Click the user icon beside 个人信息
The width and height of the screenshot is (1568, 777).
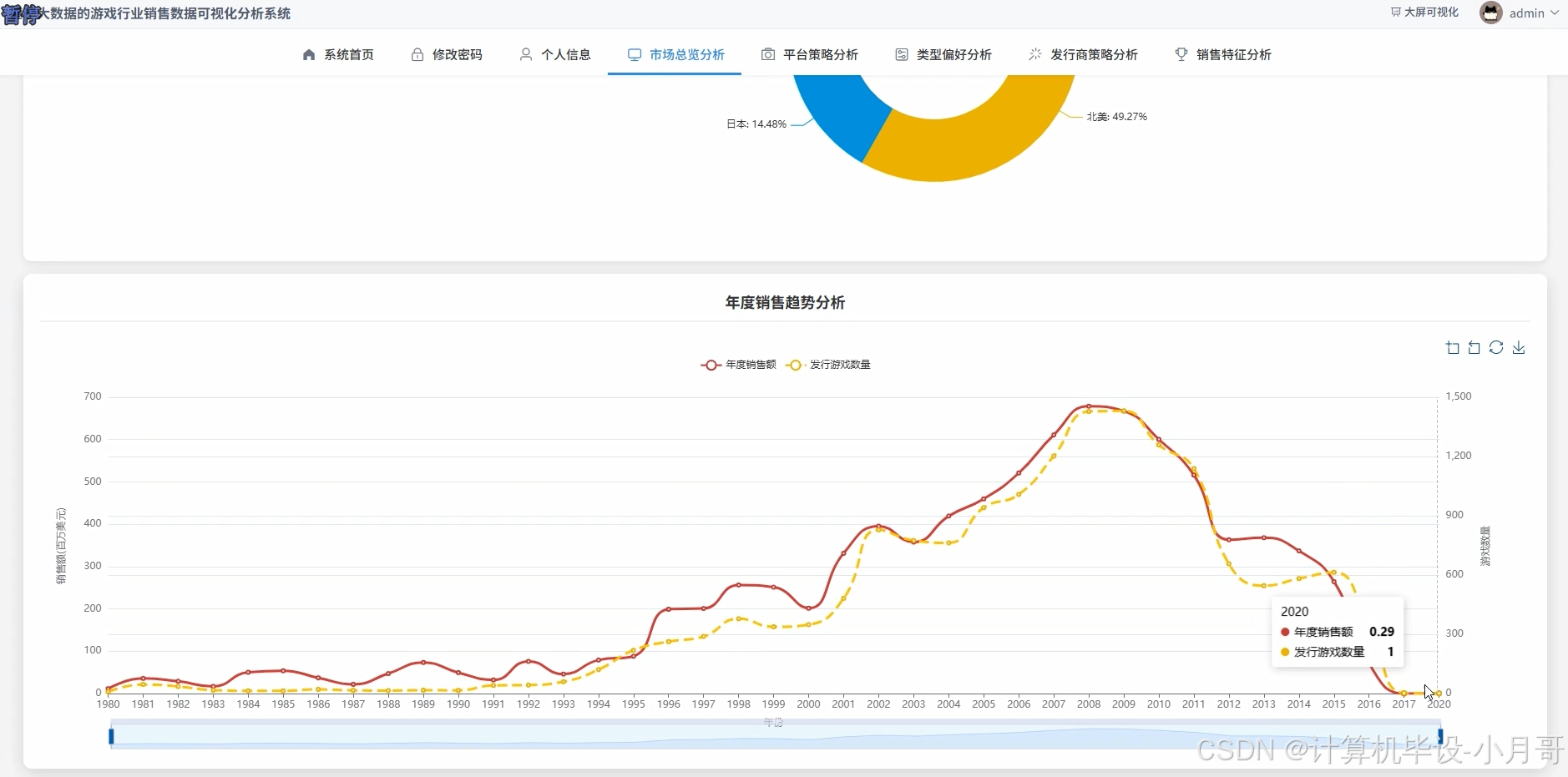526,54
